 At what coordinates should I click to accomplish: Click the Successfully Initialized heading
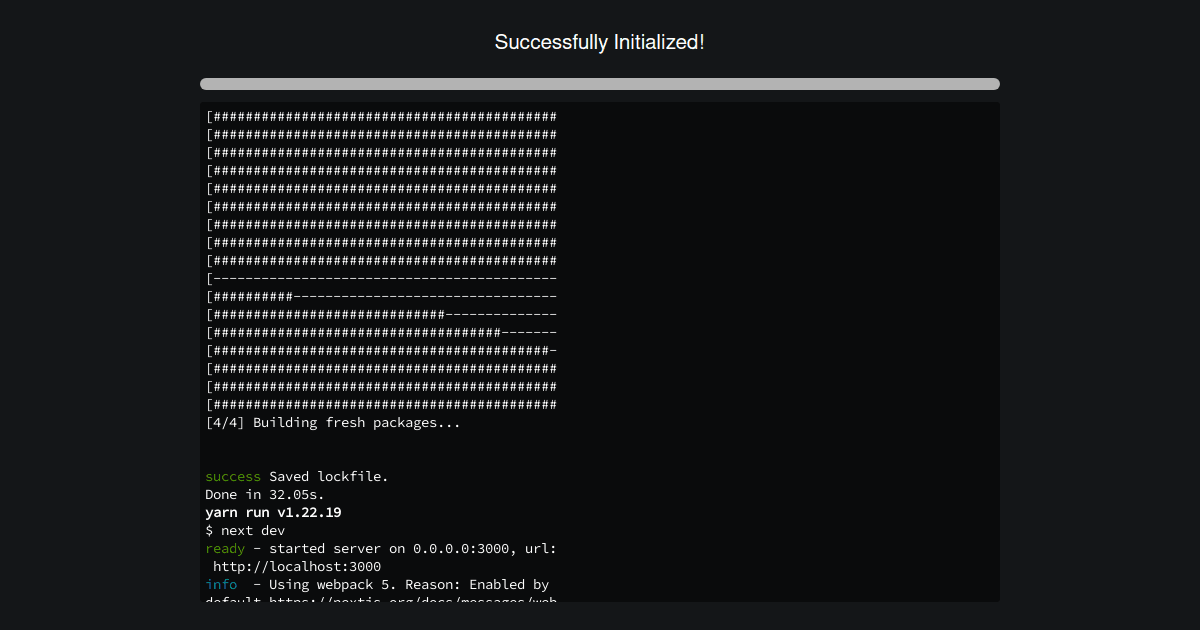click(x=600, y=42)
